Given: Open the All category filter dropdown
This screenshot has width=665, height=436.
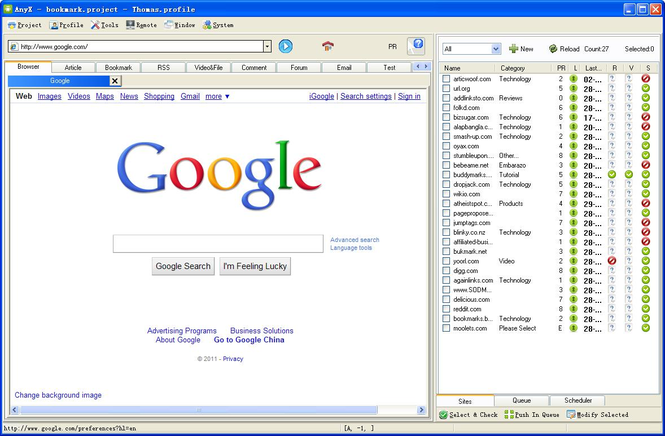Looking at the screenshot, I should pos(496,48).
